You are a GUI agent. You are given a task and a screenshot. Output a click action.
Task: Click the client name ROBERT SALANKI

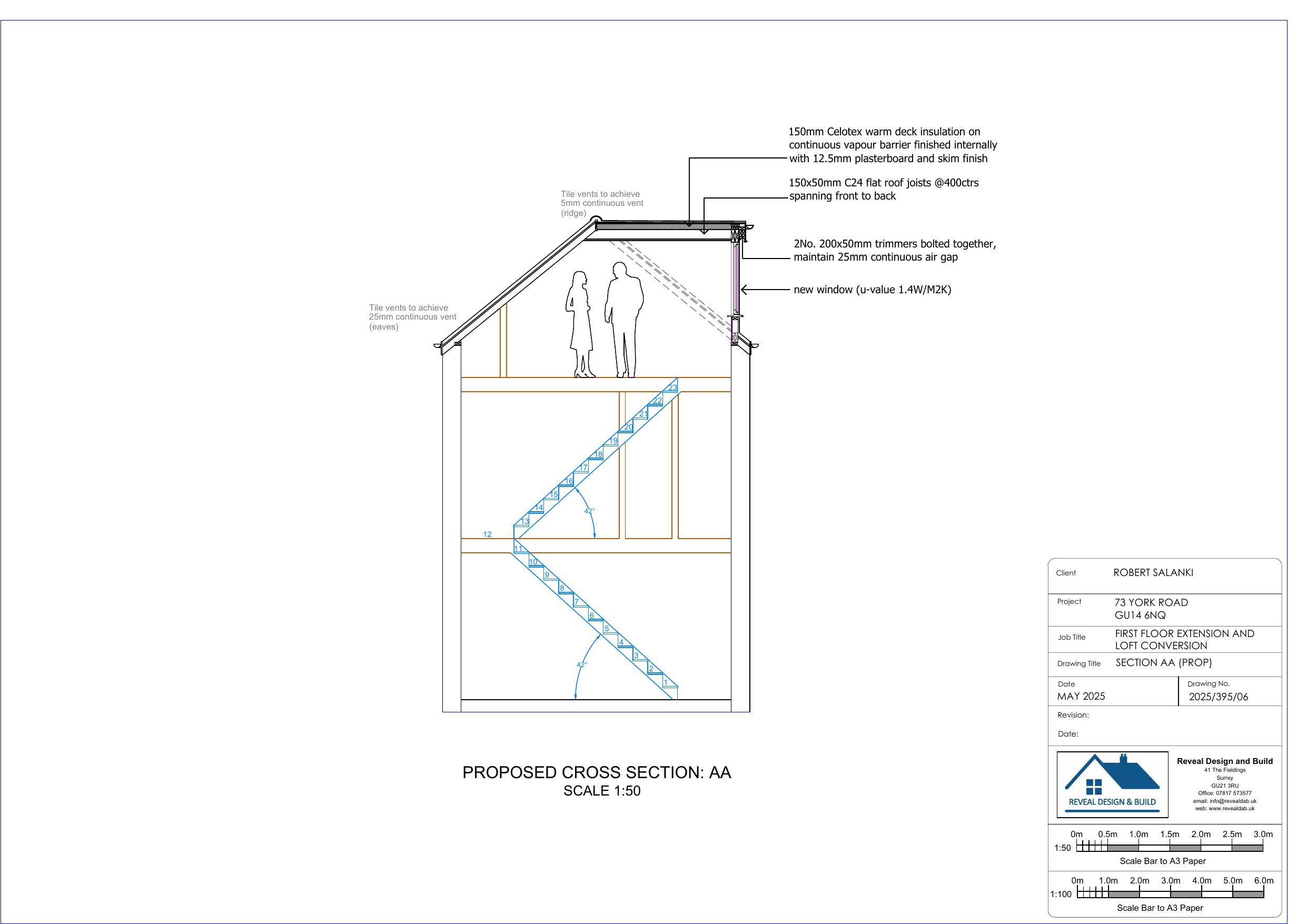tap(1153, 573)
